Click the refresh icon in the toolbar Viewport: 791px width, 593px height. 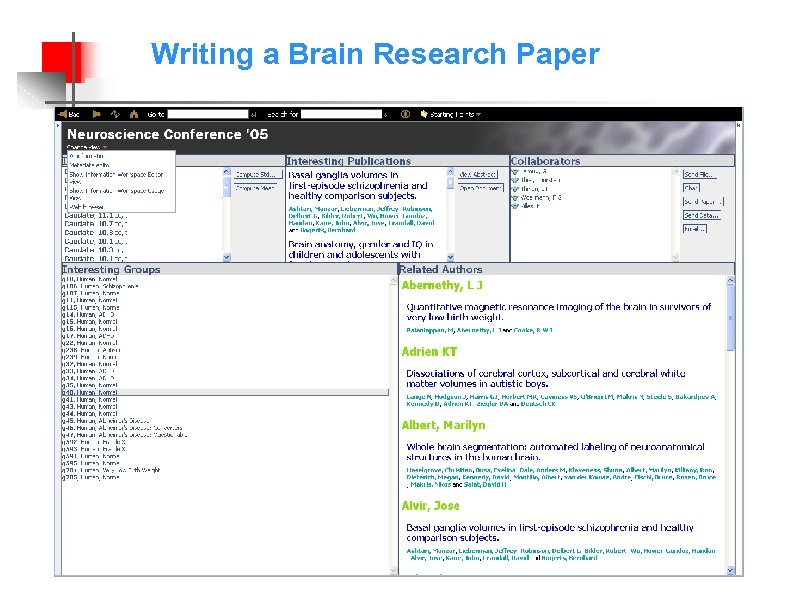coord(115,114)
